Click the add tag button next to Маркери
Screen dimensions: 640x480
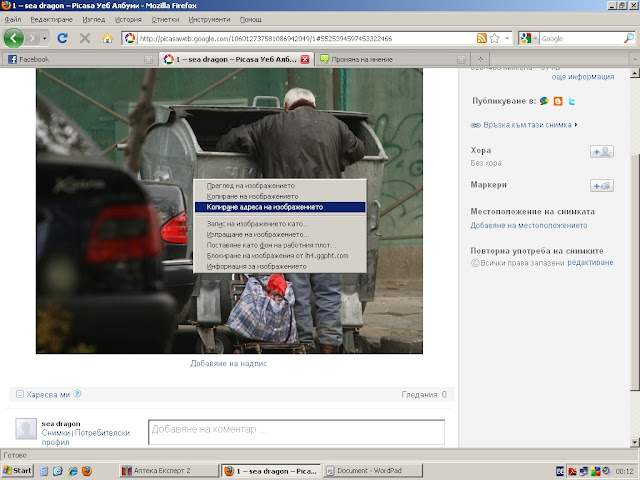click(602, 186)
